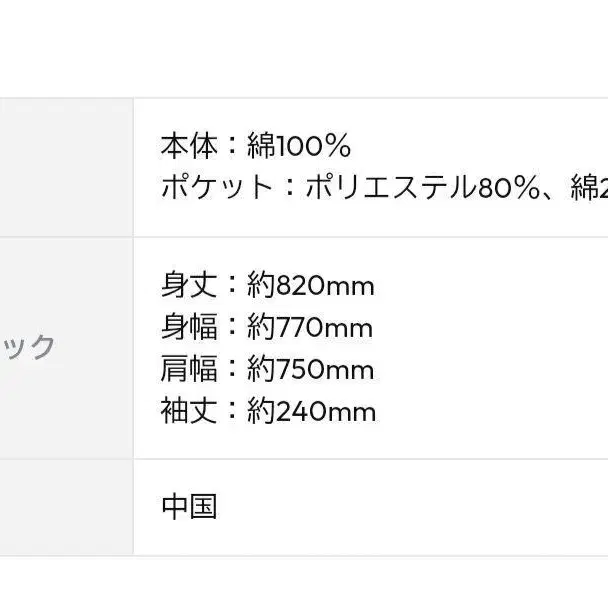608x608 pixels.
Task: Click the 綿100% value text
Action: tap(299, 146)
